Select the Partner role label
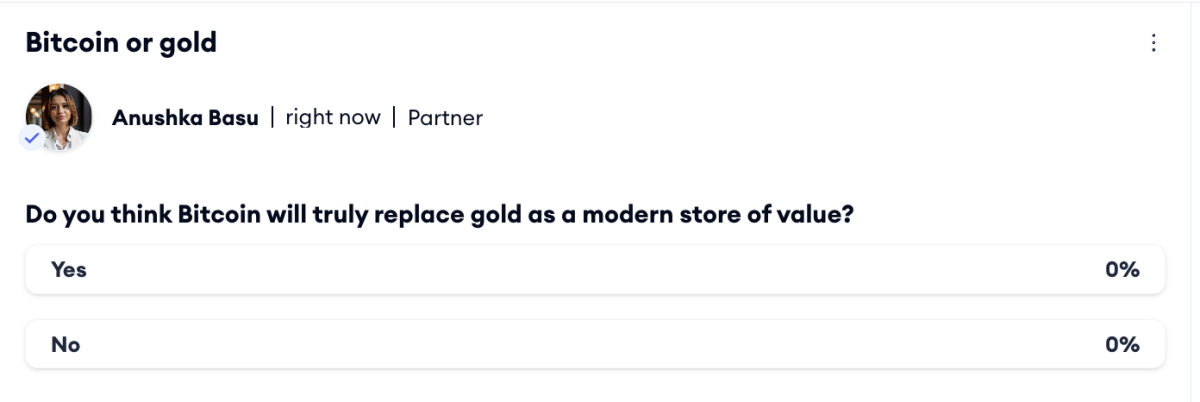 445,118
